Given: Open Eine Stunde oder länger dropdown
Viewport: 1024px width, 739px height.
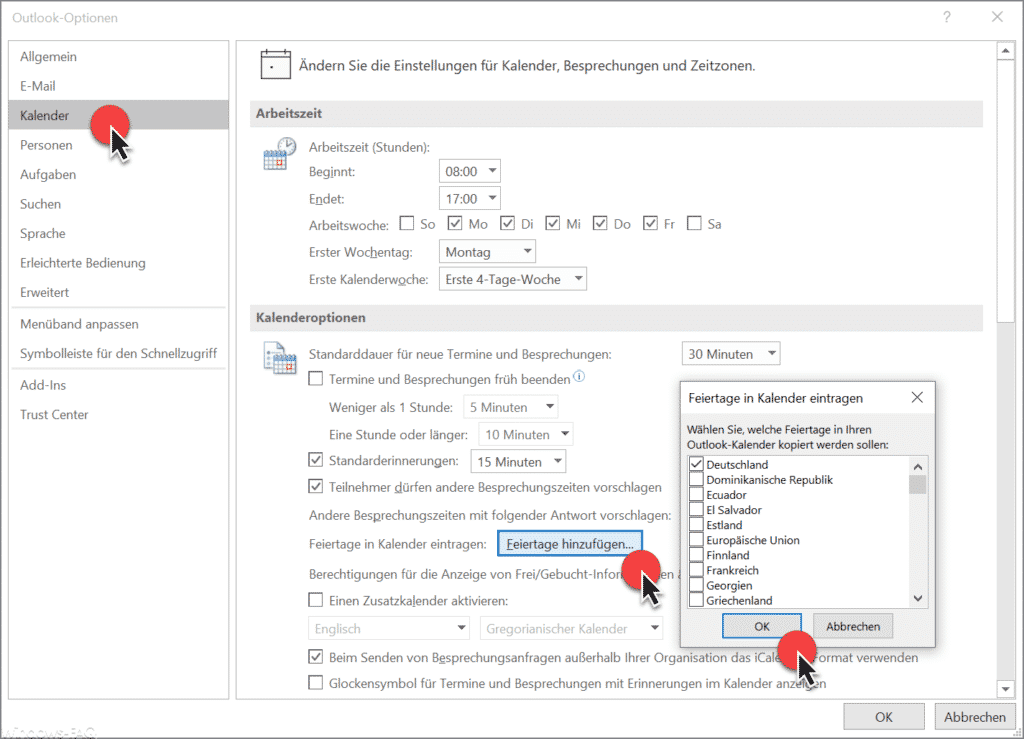Looking at the screenshot, I should pyautogui.click(x=526, y=435).
